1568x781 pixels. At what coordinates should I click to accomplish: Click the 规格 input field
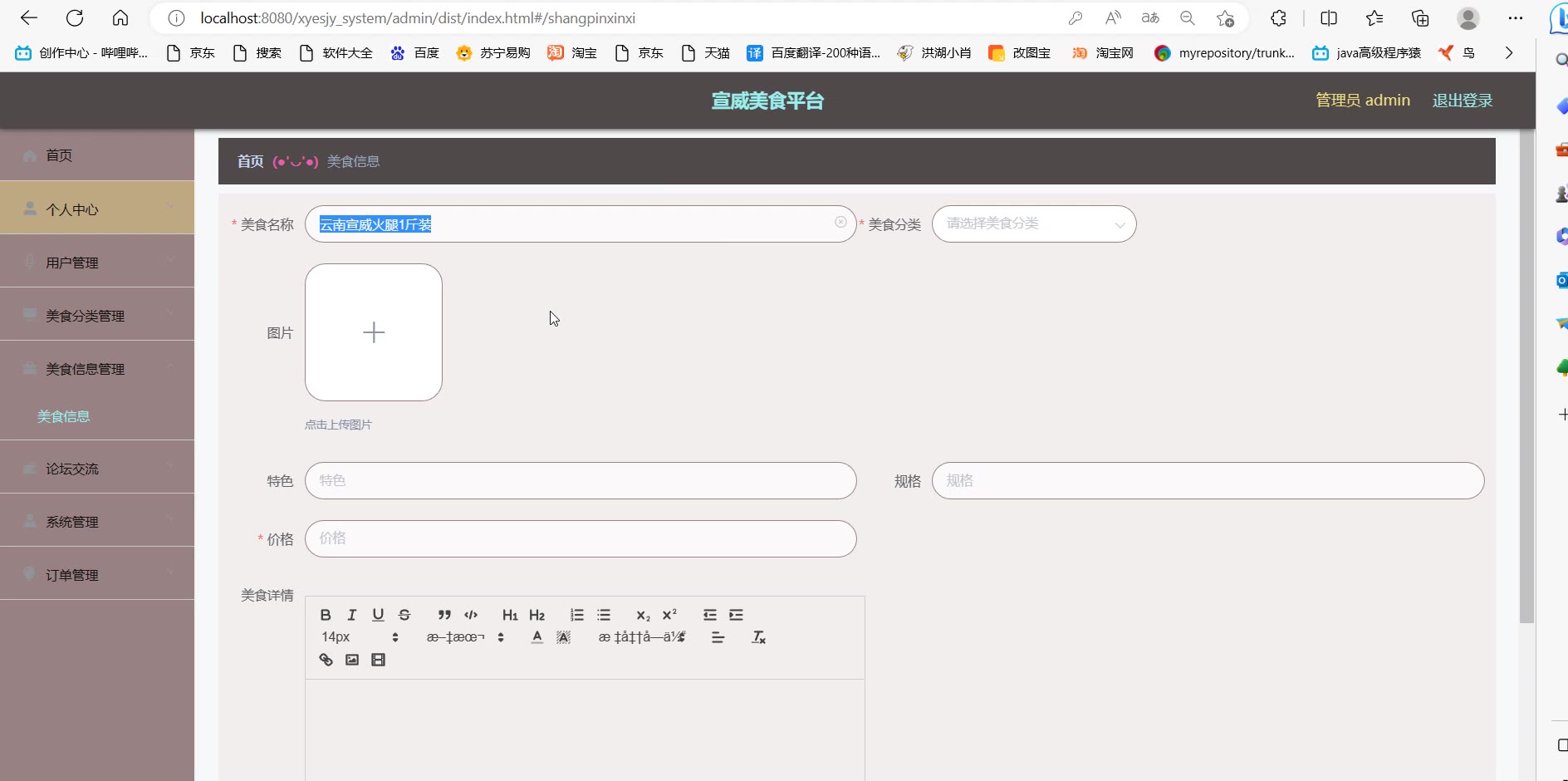[1208, 481]
